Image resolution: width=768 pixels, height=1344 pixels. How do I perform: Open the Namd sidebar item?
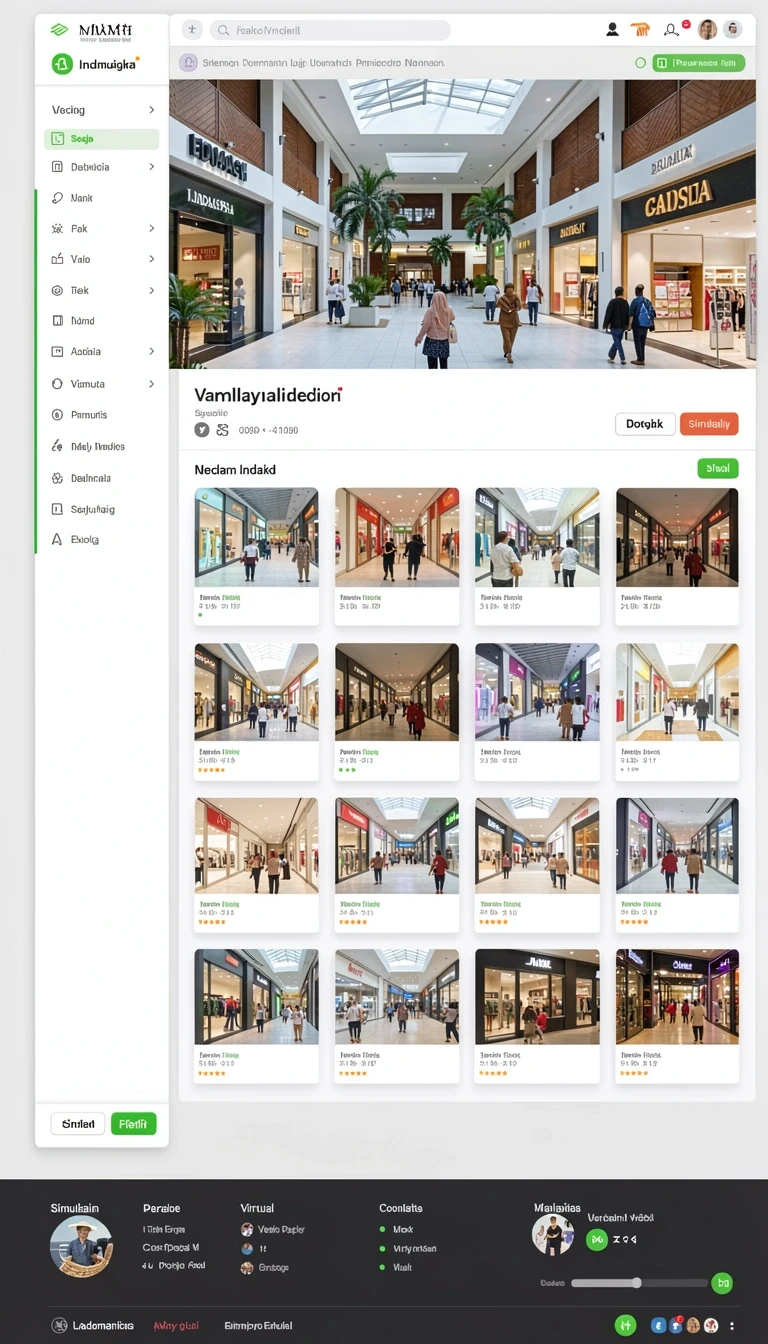(x=83, y=321)
